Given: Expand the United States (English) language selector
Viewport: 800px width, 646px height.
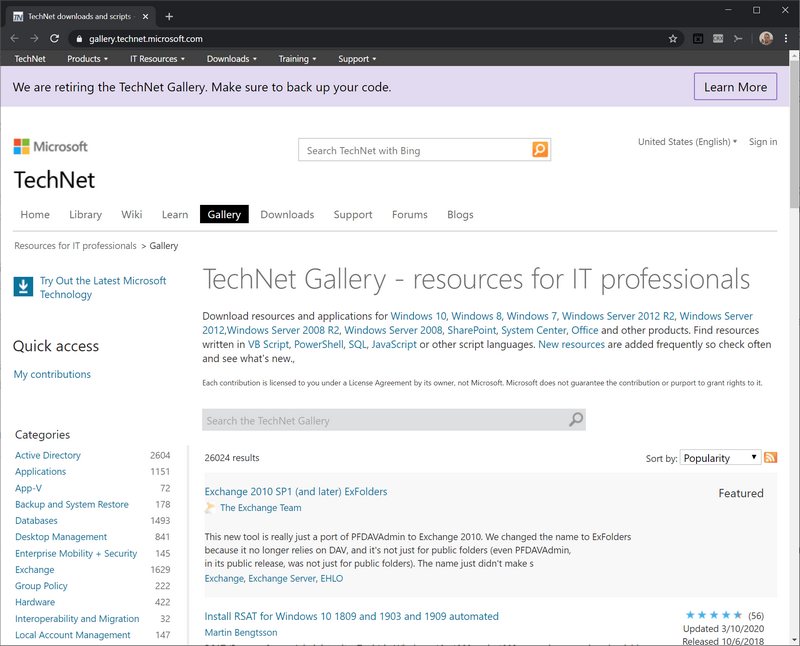Looking at the screenshot, I should pyautogui.click(x=687, y=142).
